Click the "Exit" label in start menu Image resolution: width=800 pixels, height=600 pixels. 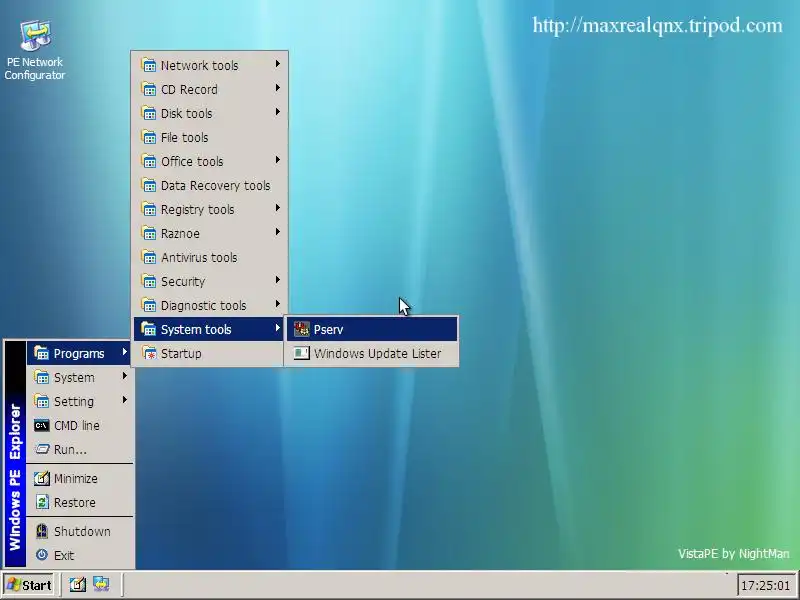pos(64,555)
